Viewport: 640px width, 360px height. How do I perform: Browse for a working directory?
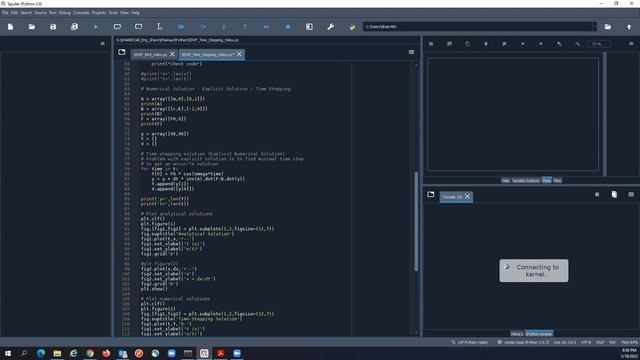[x=608, y=27]
